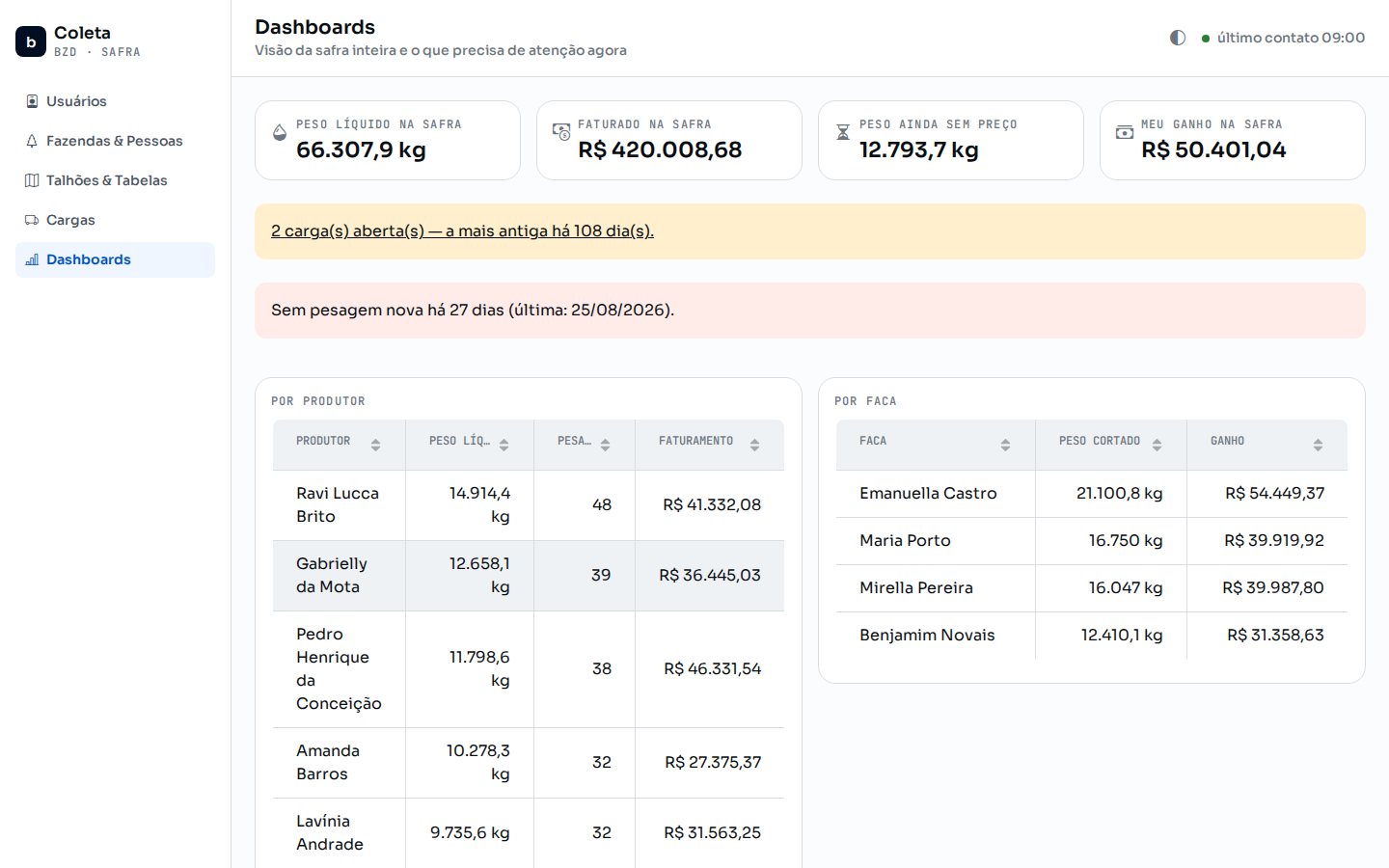This screenshot has width=1389, height=868.
Task: Click the ganho R$ 39.987,80
Action: pos(1273,587)
